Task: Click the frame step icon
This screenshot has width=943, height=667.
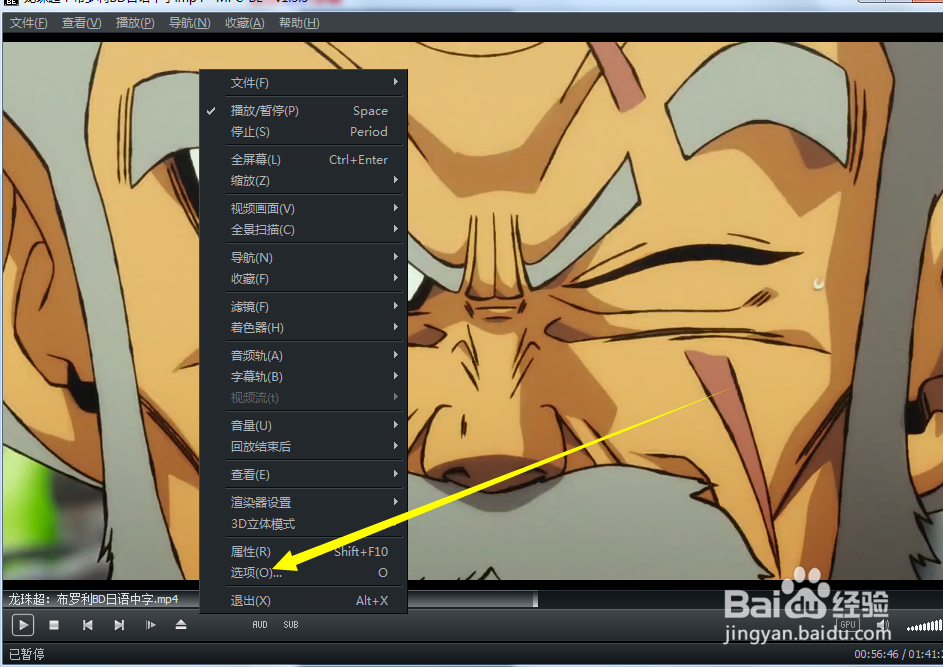Action: click(150, 625)
